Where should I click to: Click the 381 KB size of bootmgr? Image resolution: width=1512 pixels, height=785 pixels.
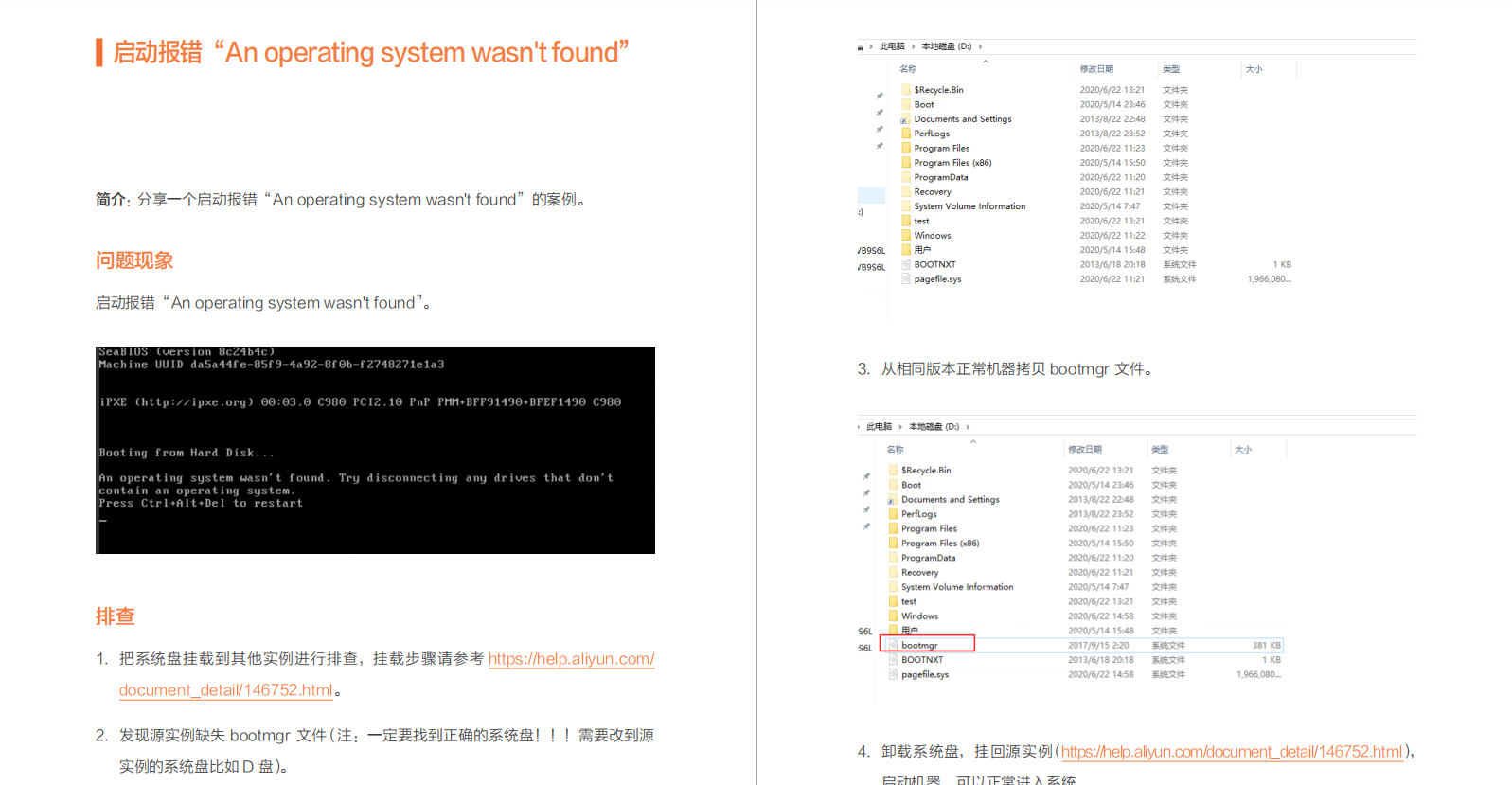pos(1267,645)
